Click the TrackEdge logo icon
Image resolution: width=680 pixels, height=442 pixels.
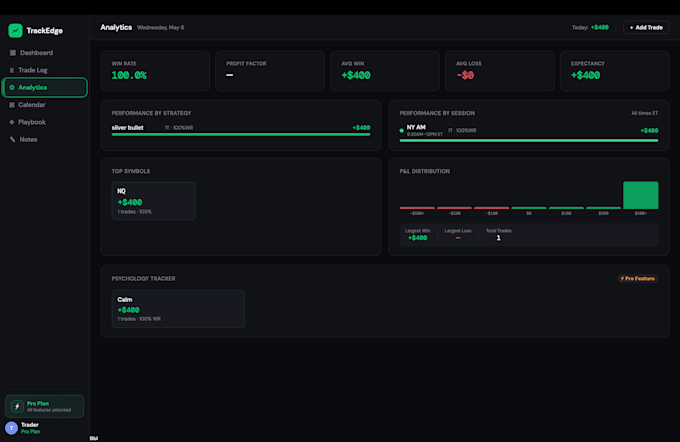coord(15,30)
